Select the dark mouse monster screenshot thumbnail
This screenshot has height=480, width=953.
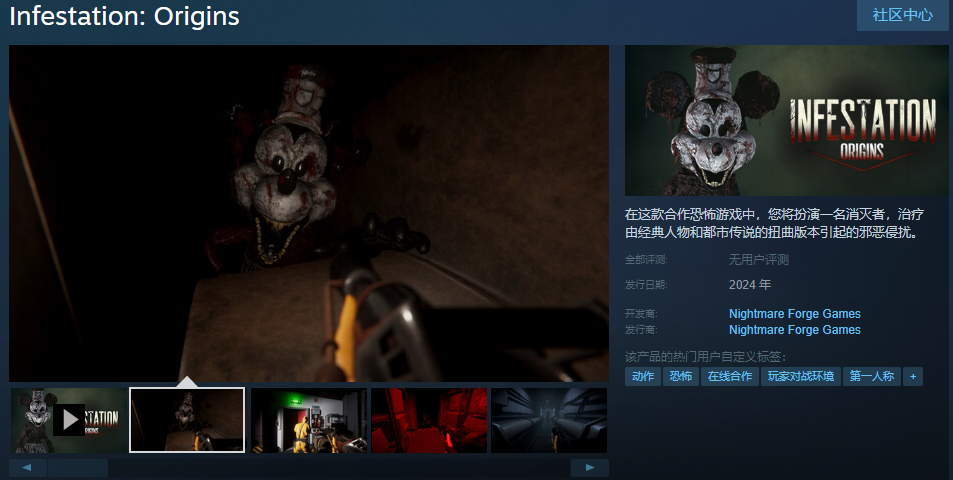tap(187, 420)
